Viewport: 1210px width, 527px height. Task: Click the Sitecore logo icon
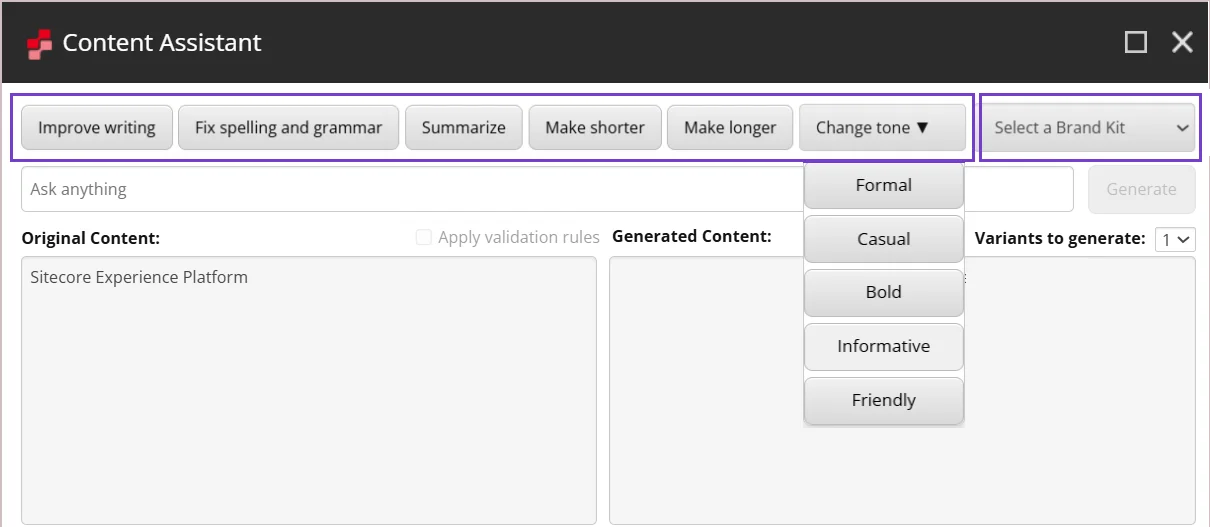(x=39, y=44)
